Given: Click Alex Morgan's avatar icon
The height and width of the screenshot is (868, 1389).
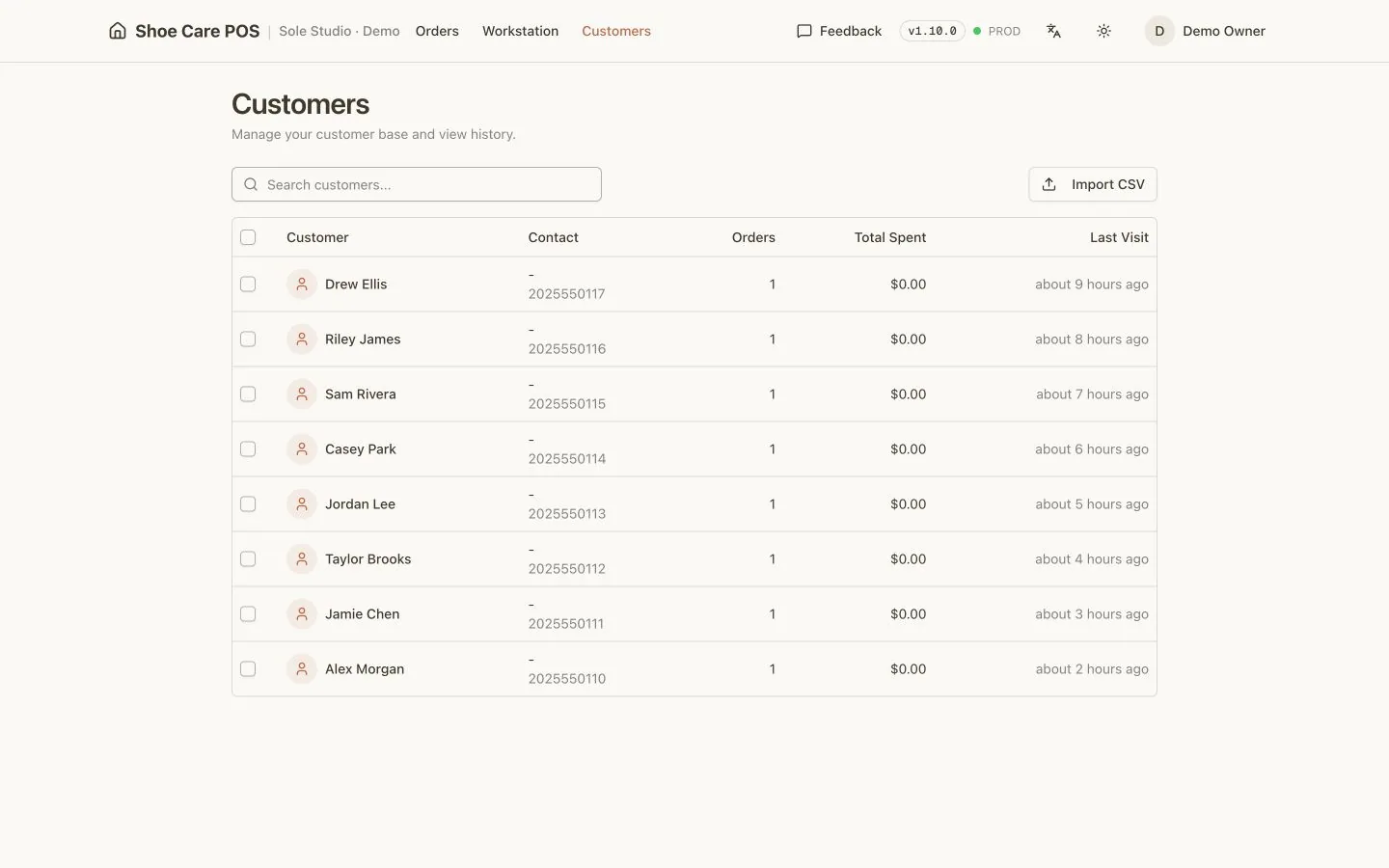Looking at the screenshot, I should click(x=302, y=669).
